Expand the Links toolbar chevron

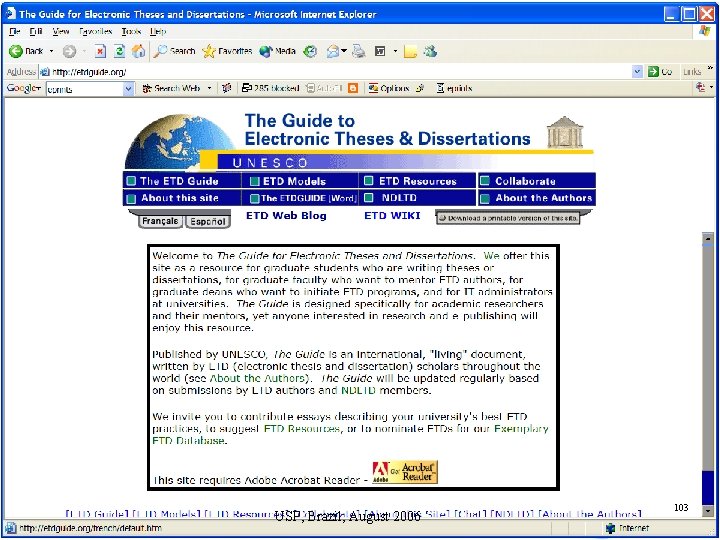point(710,68)
